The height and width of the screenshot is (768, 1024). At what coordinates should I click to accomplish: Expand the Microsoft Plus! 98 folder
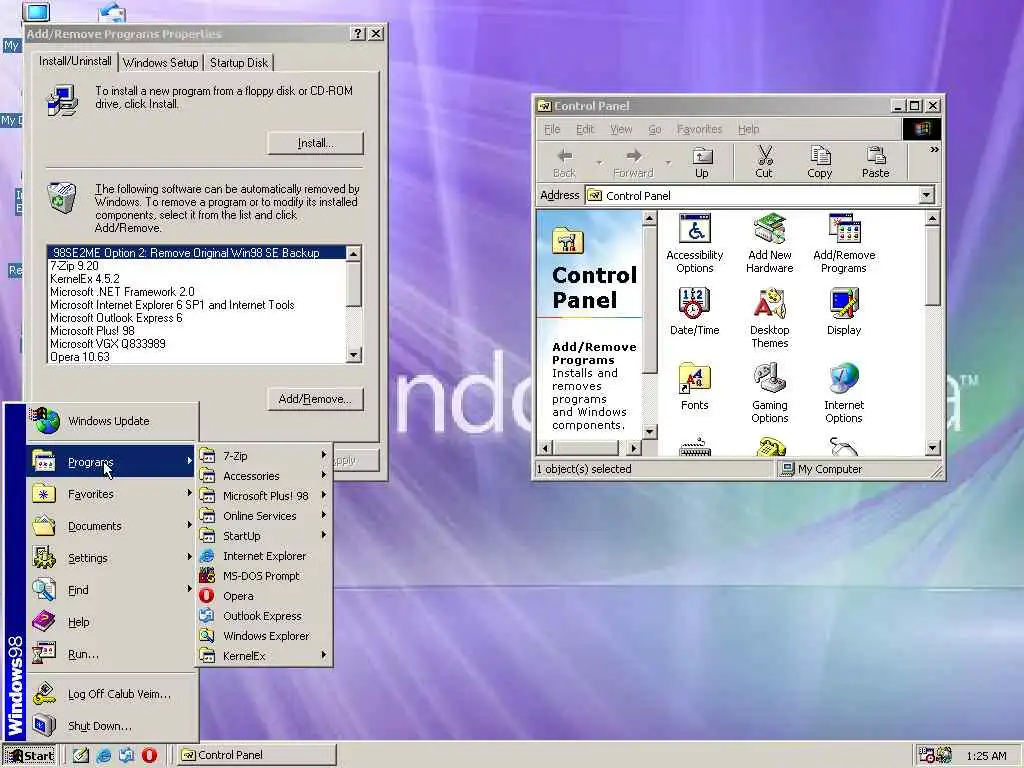pyautogui.click(x=264, y=496)
